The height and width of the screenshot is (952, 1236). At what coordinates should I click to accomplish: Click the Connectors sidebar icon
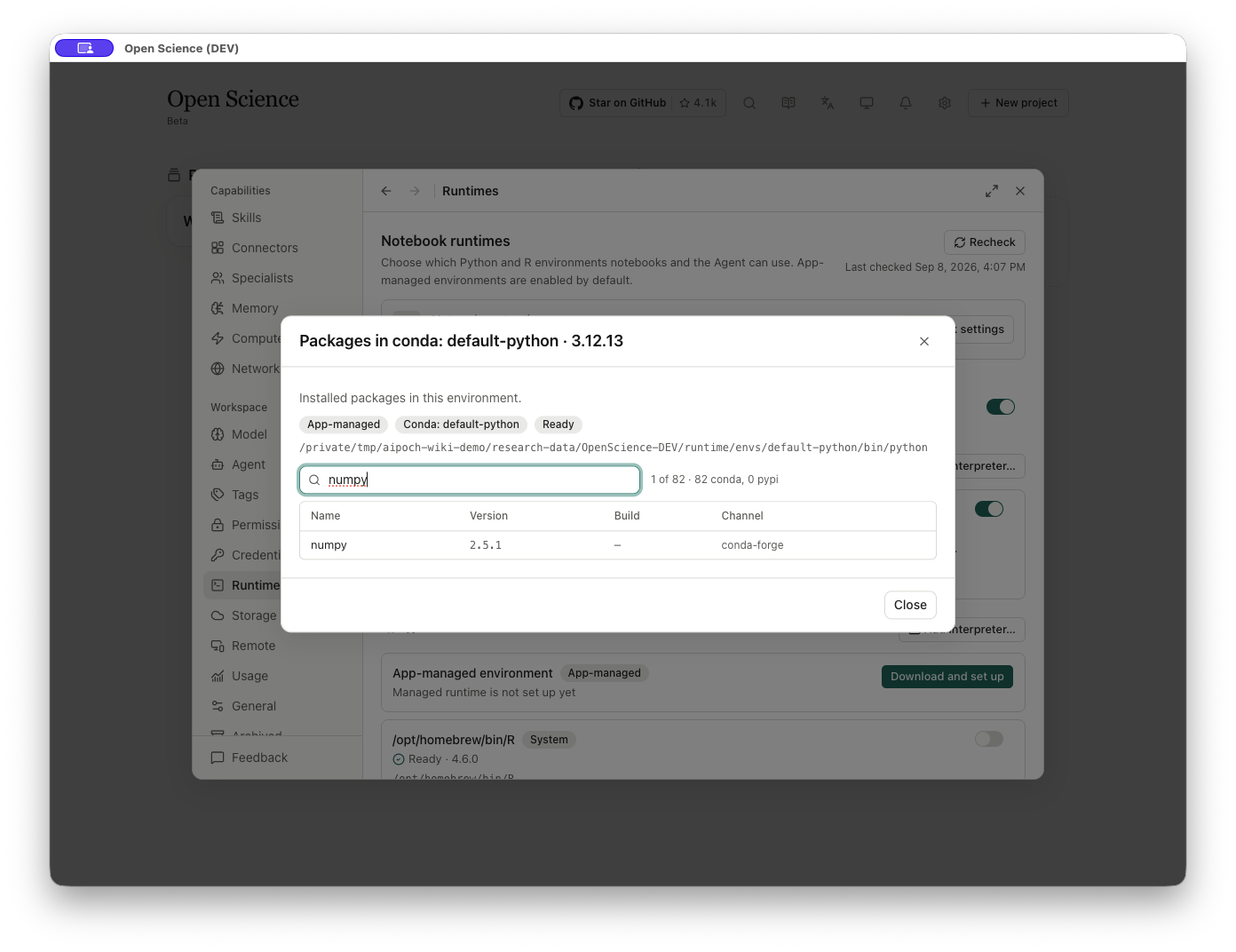(218, 248)
